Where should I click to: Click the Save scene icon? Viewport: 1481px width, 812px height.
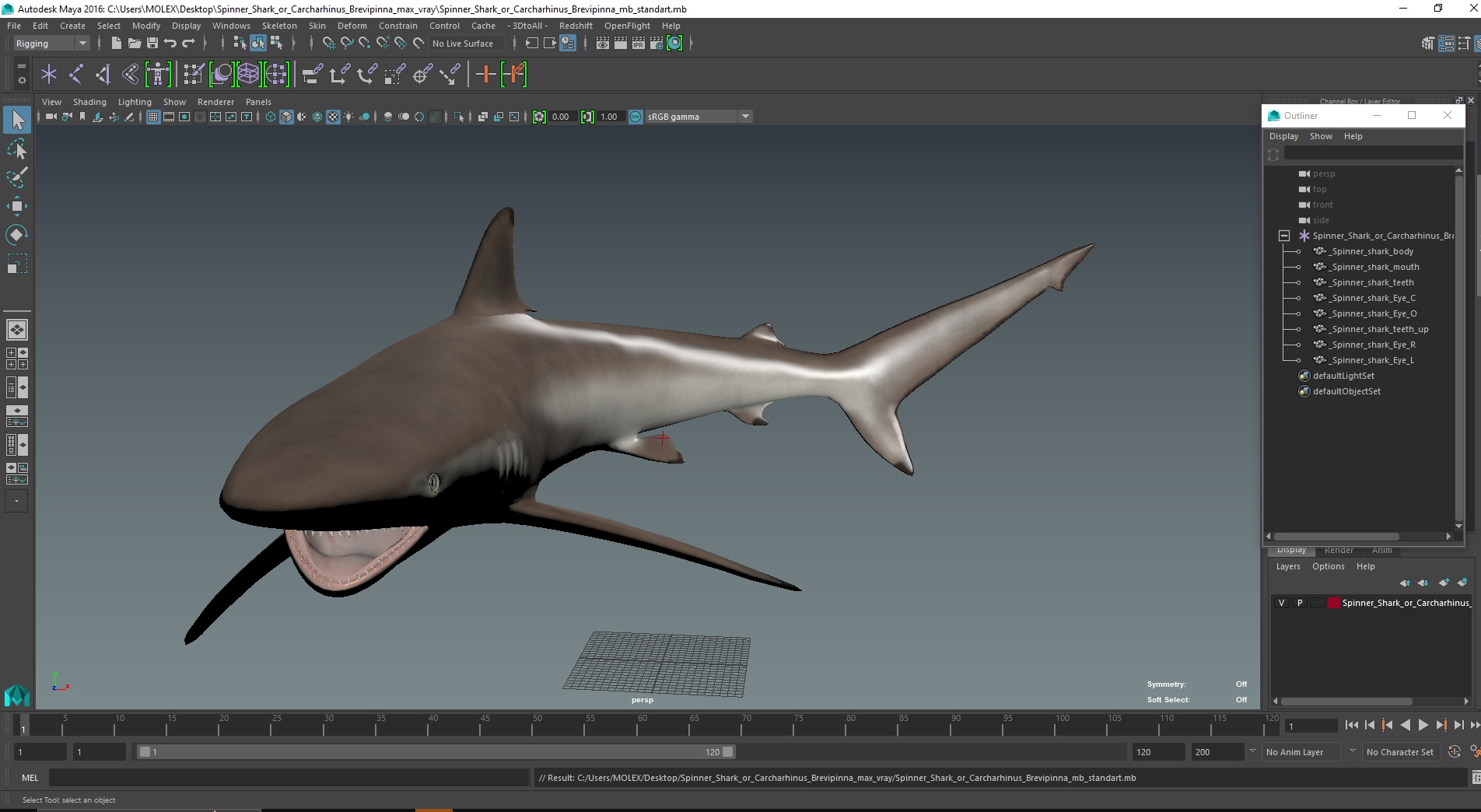click(x=152, y=44)
